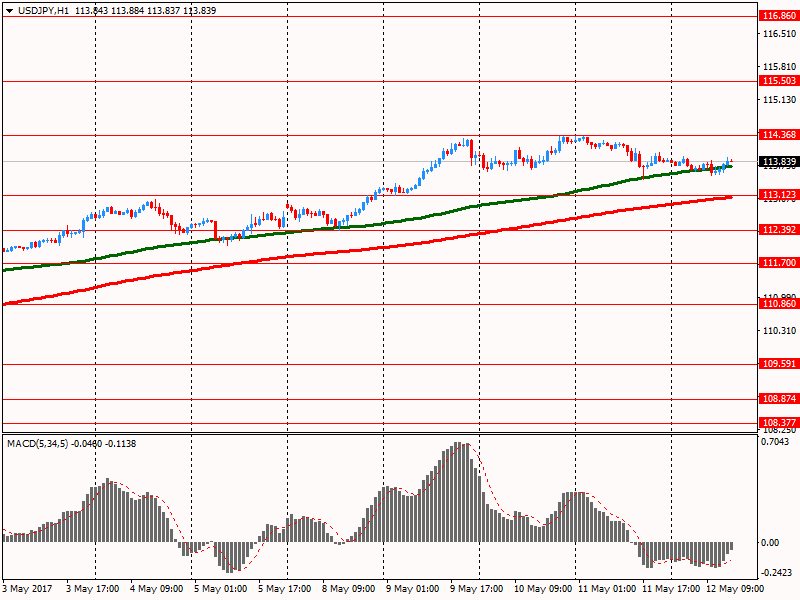
Task: Select the 110.860 price level tag
Action: (778, 304)
